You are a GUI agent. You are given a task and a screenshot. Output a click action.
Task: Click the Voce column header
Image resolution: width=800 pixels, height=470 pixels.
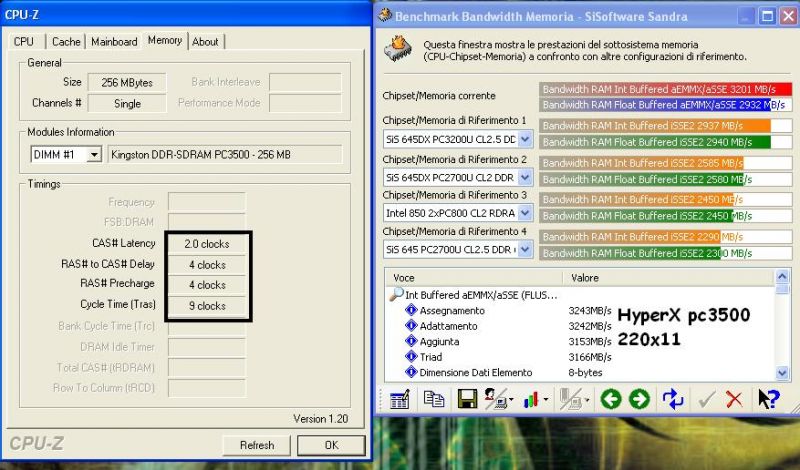(473, 278)
